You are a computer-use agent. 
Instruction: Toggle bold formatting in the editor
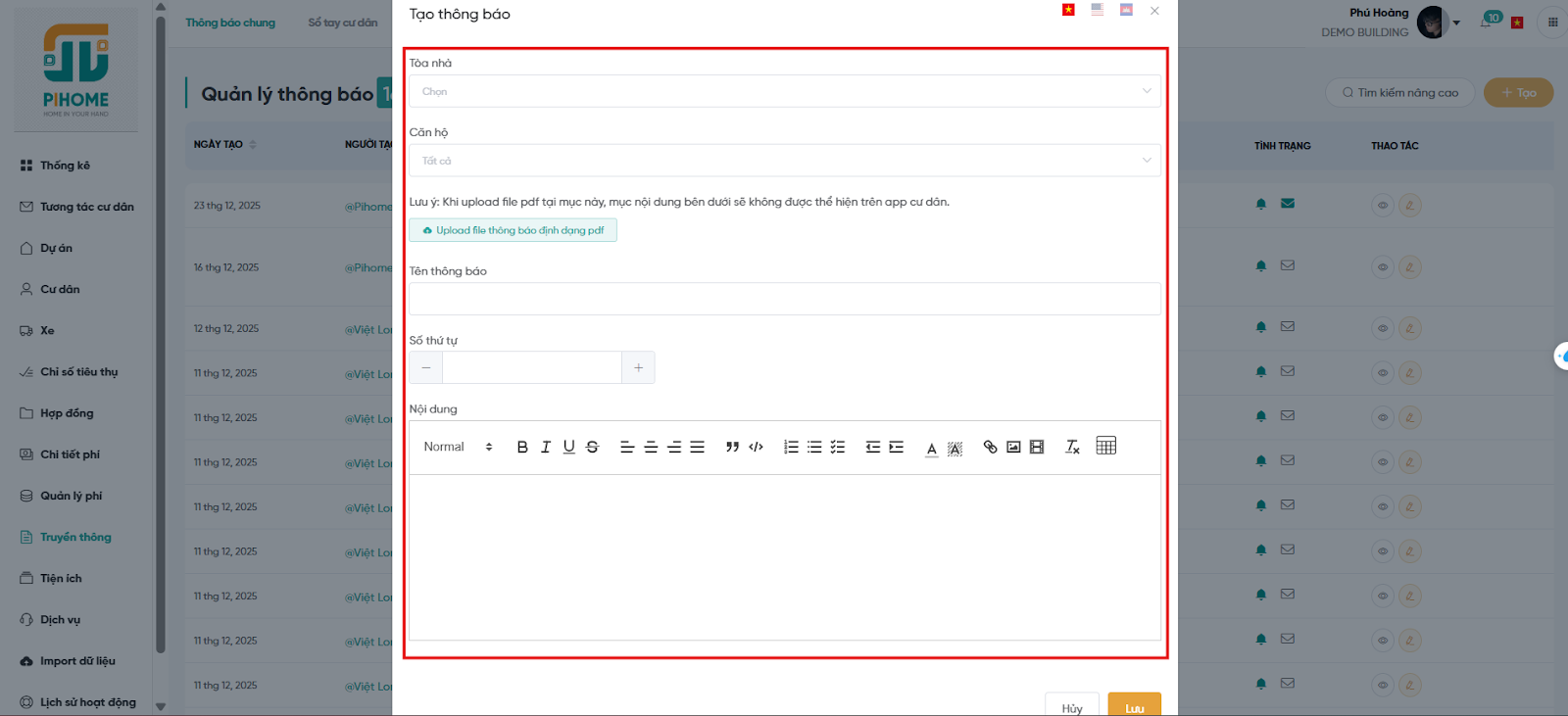coord(522,447)
